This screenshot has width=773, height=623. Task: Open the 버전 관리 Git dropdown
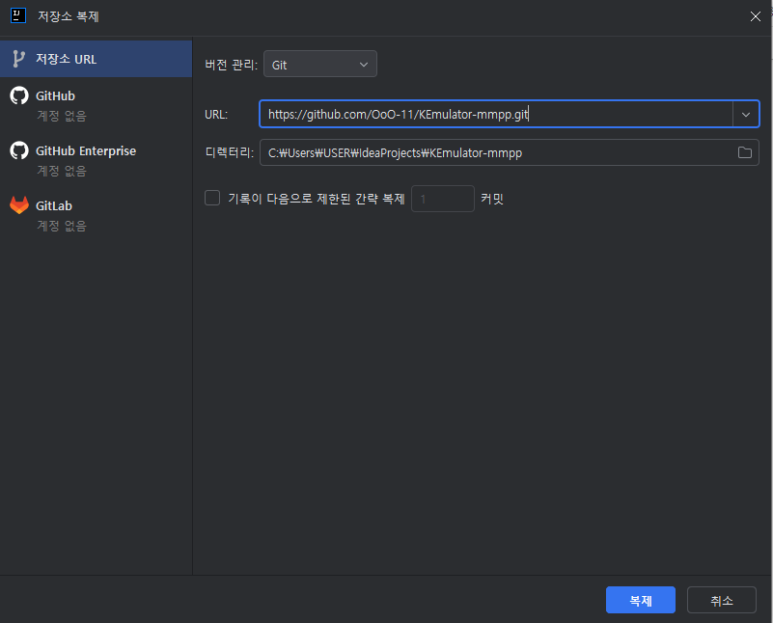[x=320, y=64]
